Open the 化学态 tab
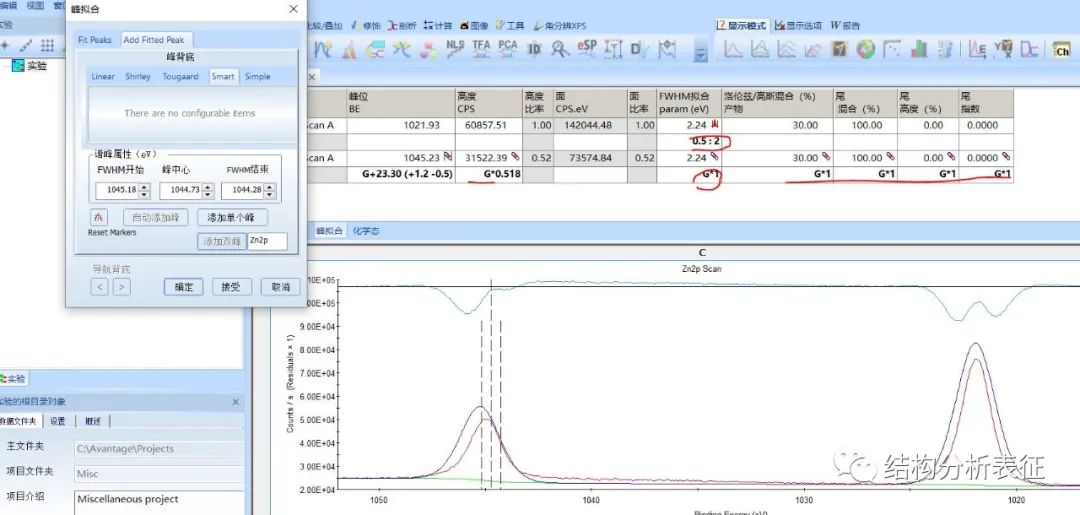1080x515 pixels. (366, 231)
